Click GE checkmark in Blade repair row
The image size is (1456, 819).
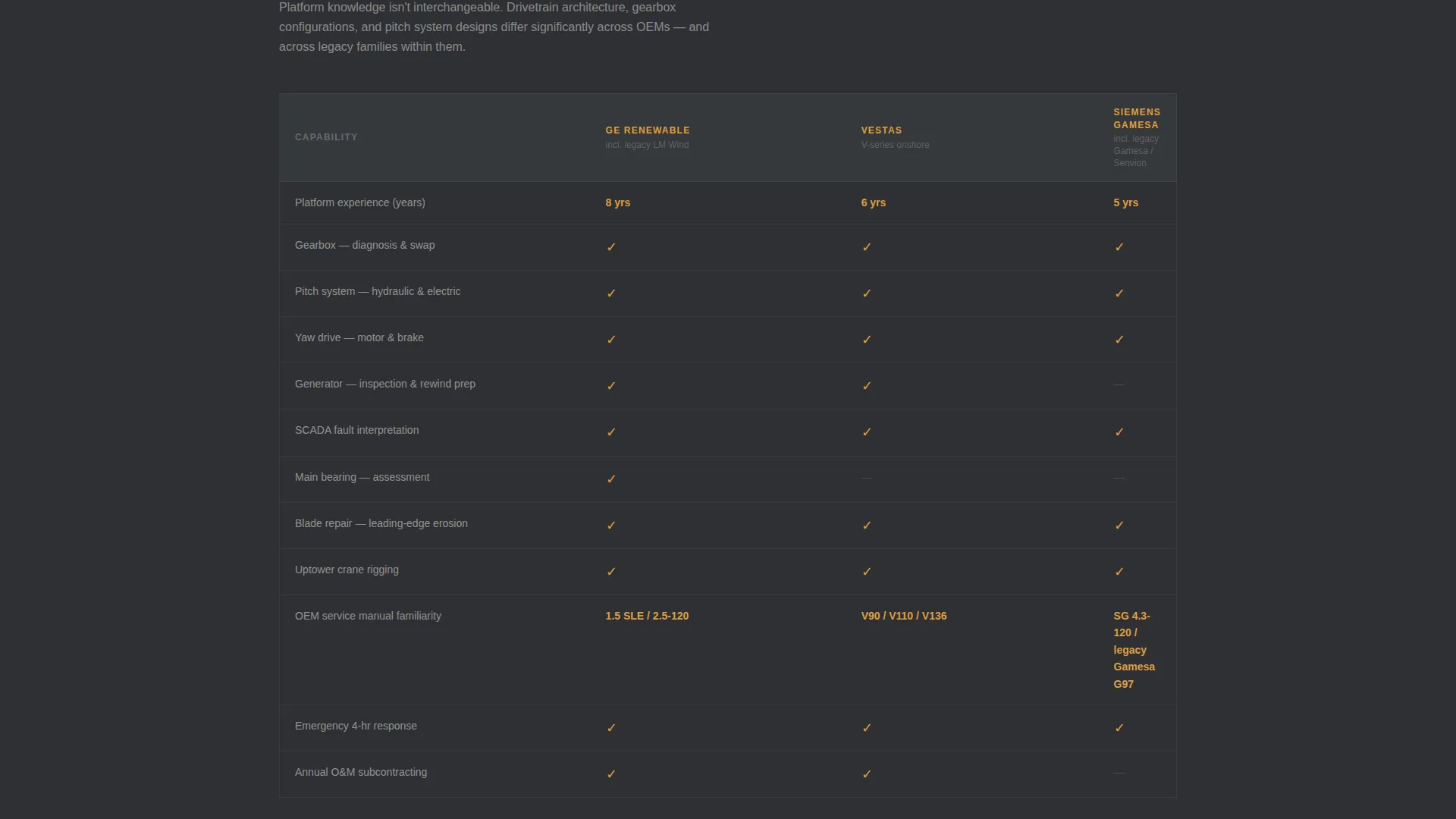pos(611,526)
